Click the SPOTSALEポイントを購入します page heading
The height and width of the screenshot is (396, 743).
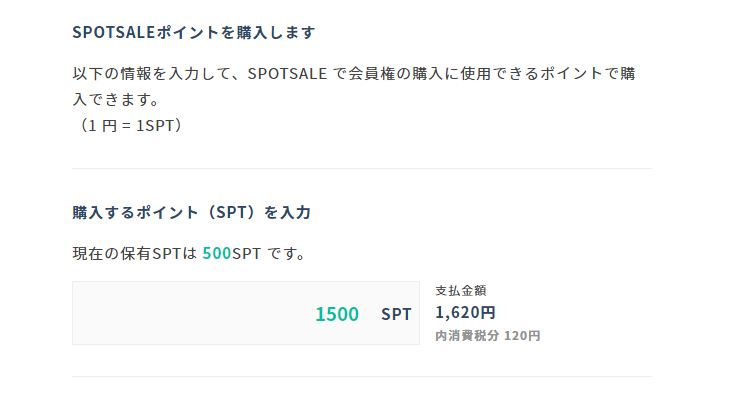point(194,32)
